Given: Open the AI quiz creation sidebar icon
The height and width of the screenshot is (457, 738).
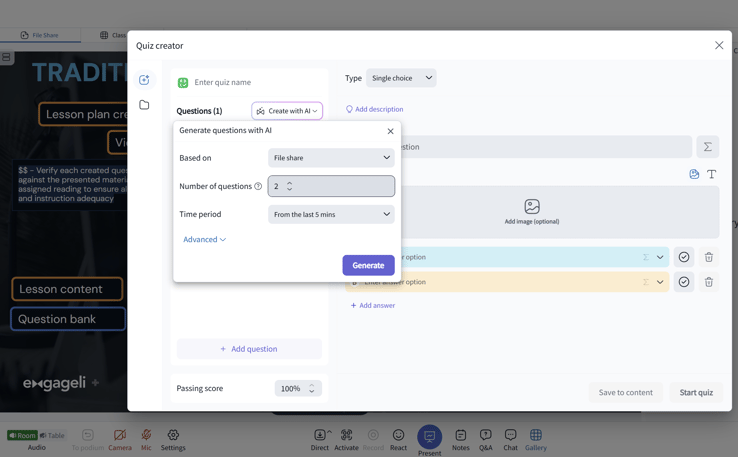Looking at the screenshot, I should 144,80.
